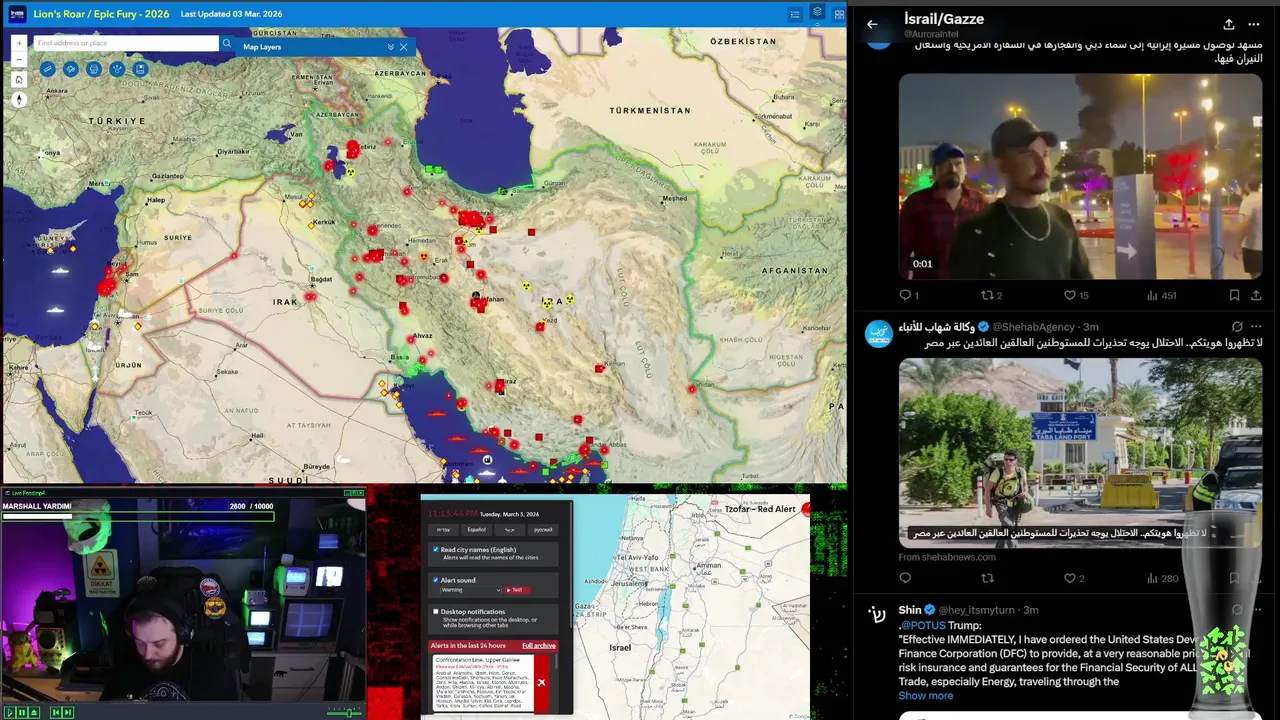1280x720 pixels.
Task: Play the Live Feed video
Action: (10, 712)
